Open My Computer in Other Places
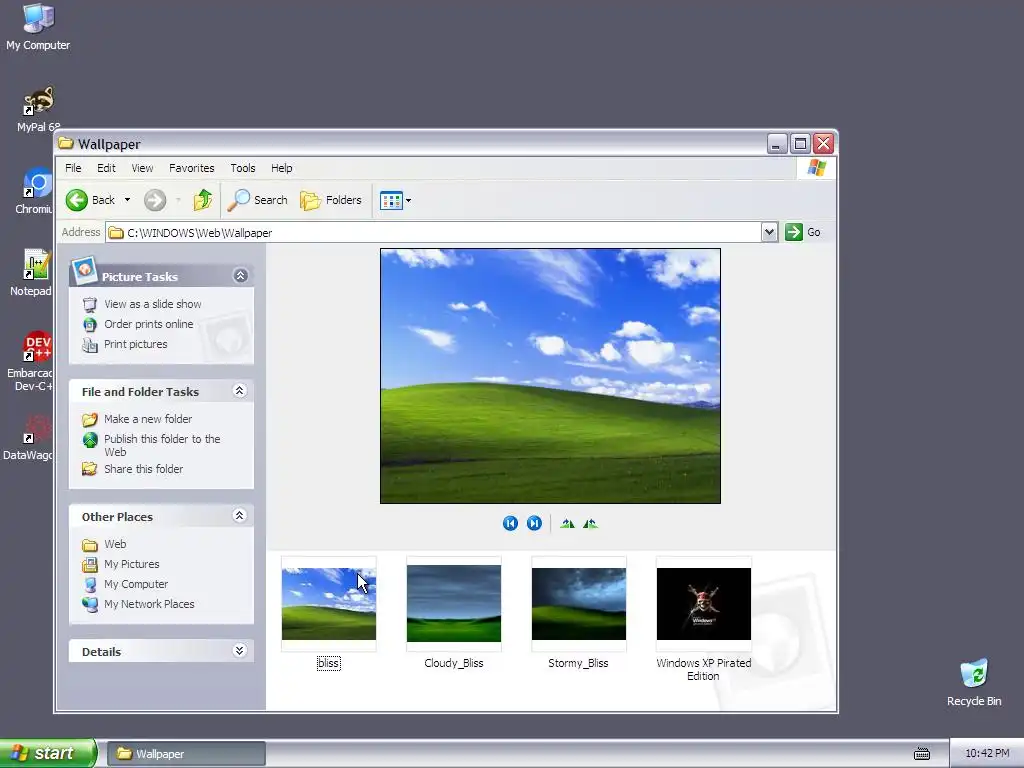 point(136,584)
